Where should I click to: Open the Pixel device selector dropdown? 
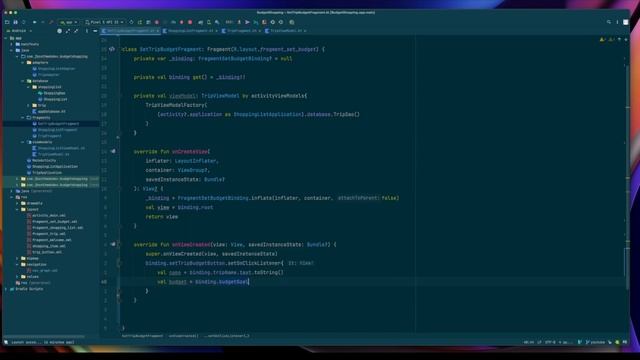pyautogui.click(x=104, y=22)
